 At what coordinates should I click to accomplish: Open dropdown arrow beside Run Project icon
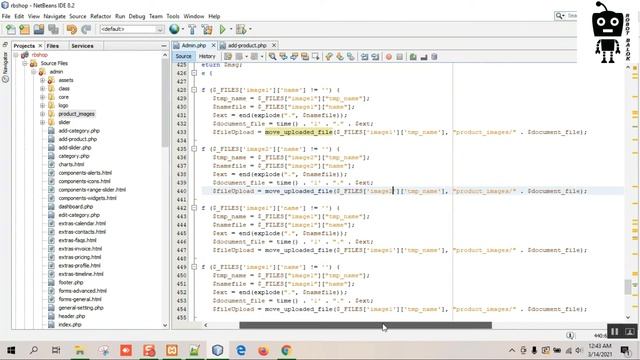(231, 29)
